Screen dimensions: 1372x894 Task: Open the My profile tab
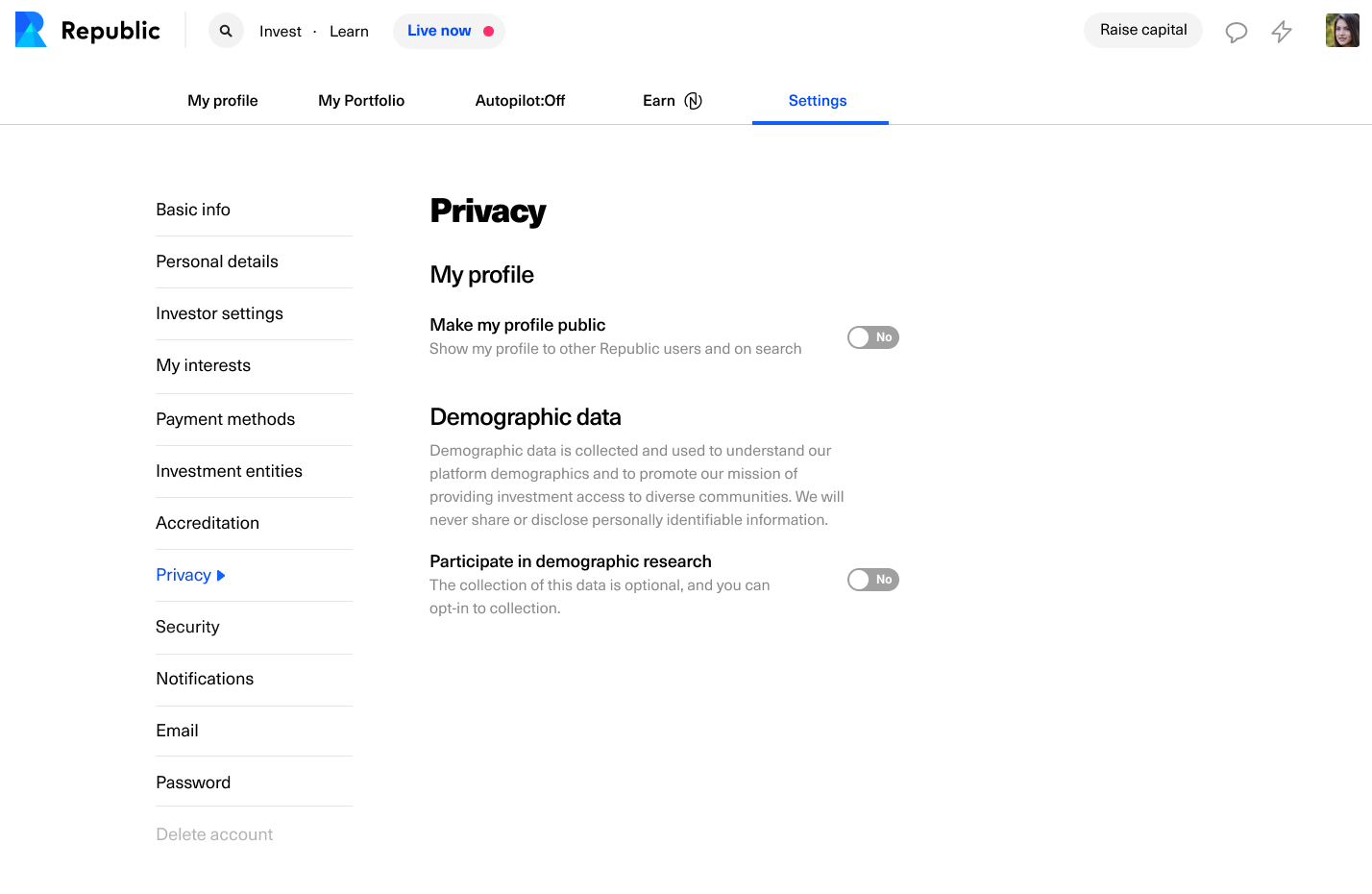(223, 101)
